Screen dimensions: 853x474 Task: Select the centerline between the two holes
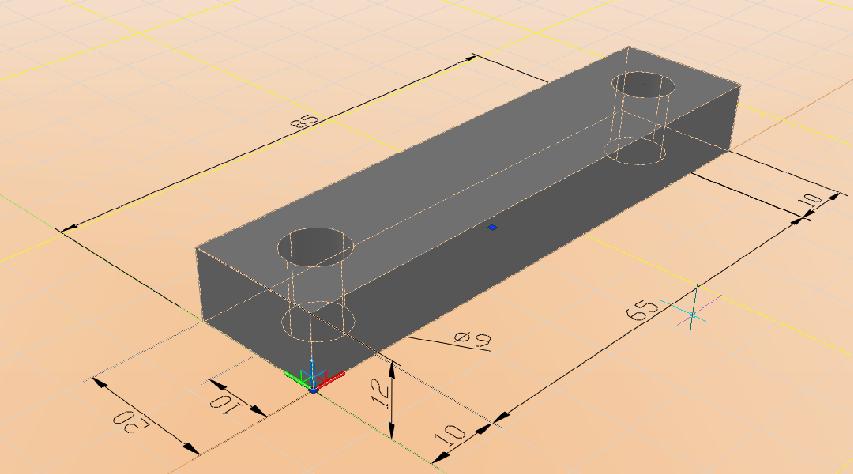click(x=480, y=183)
